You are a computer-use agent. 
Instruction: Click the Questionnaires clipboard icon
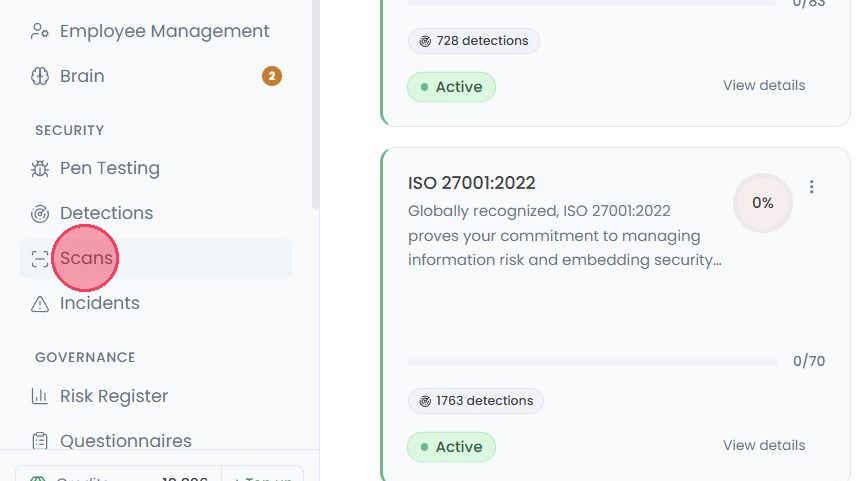click(39, 441)
